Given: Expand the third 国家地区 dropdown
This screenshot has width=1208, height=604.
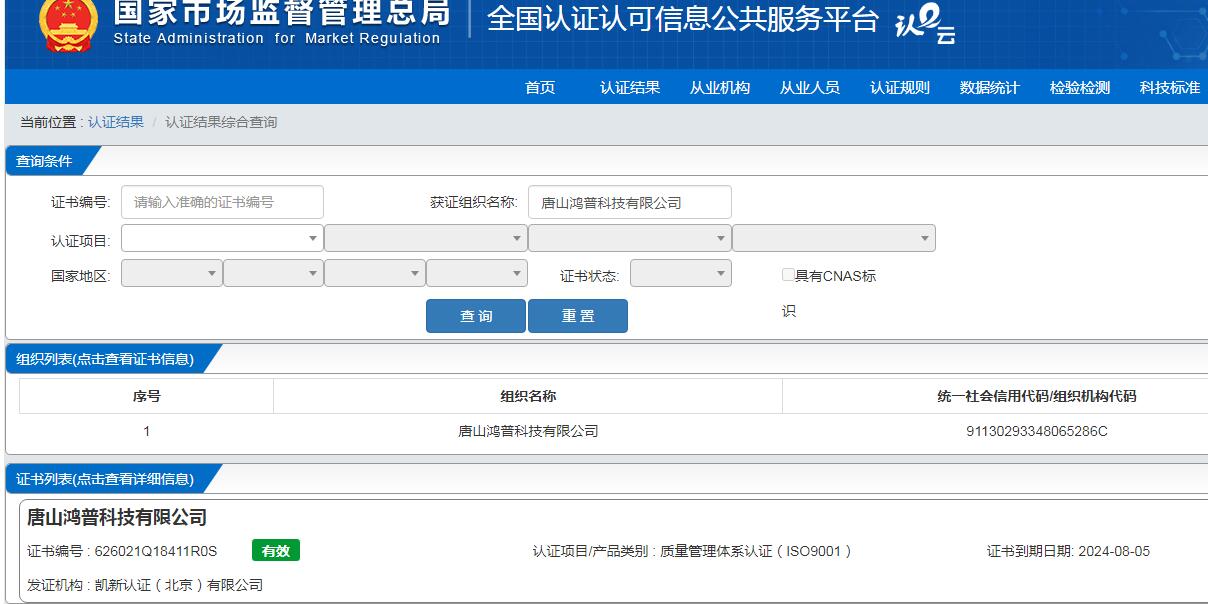Looking at the screenshot, I should click(x=375, y=273).
